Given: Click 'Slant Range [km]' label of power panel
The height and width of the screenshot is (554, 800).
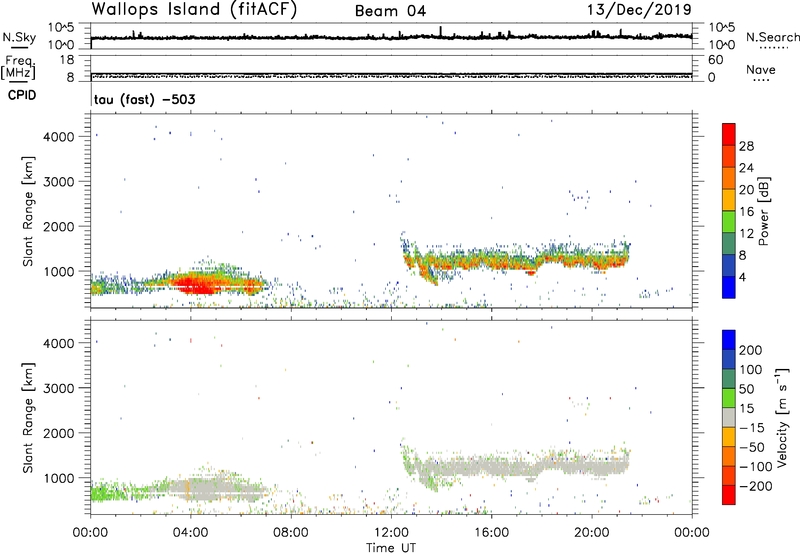Looking at the screenshot, I should (x=28, y=211).
